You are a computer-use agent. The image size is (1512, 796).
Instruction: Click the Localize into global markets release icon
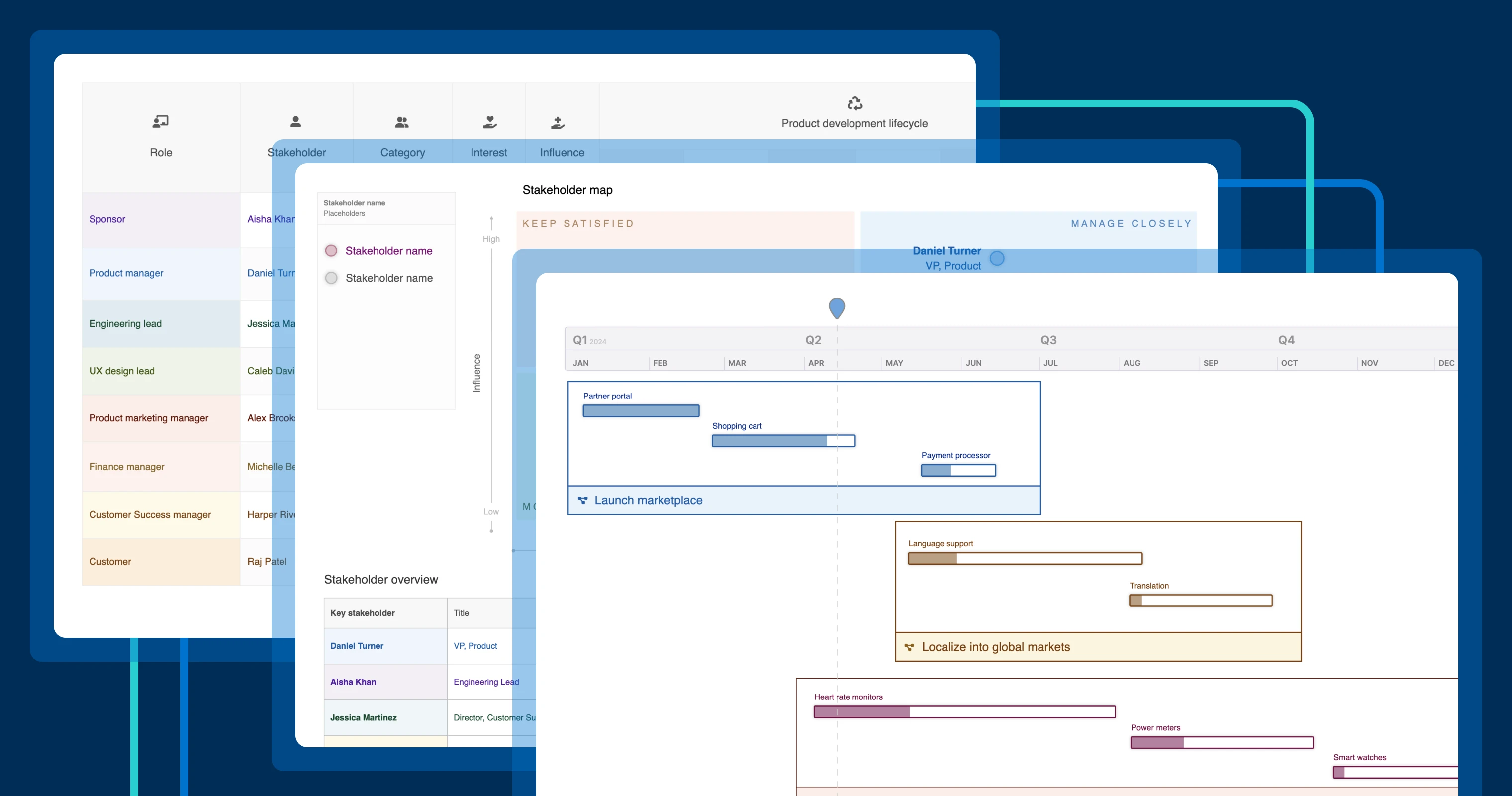click(x=910, y=647)
